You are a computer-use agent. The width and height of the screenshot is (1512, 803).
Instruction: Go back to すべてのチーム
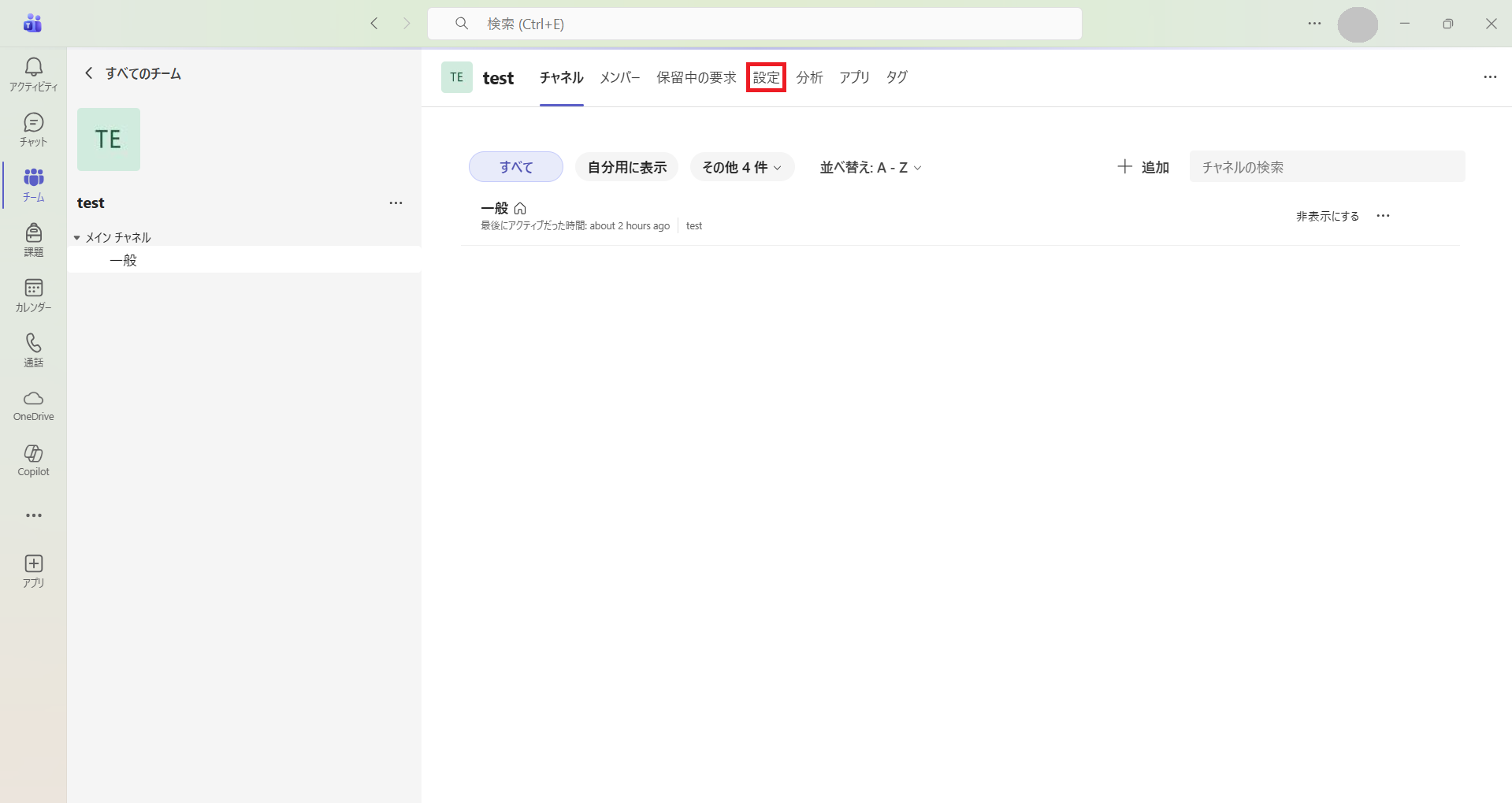click(132, 73)
